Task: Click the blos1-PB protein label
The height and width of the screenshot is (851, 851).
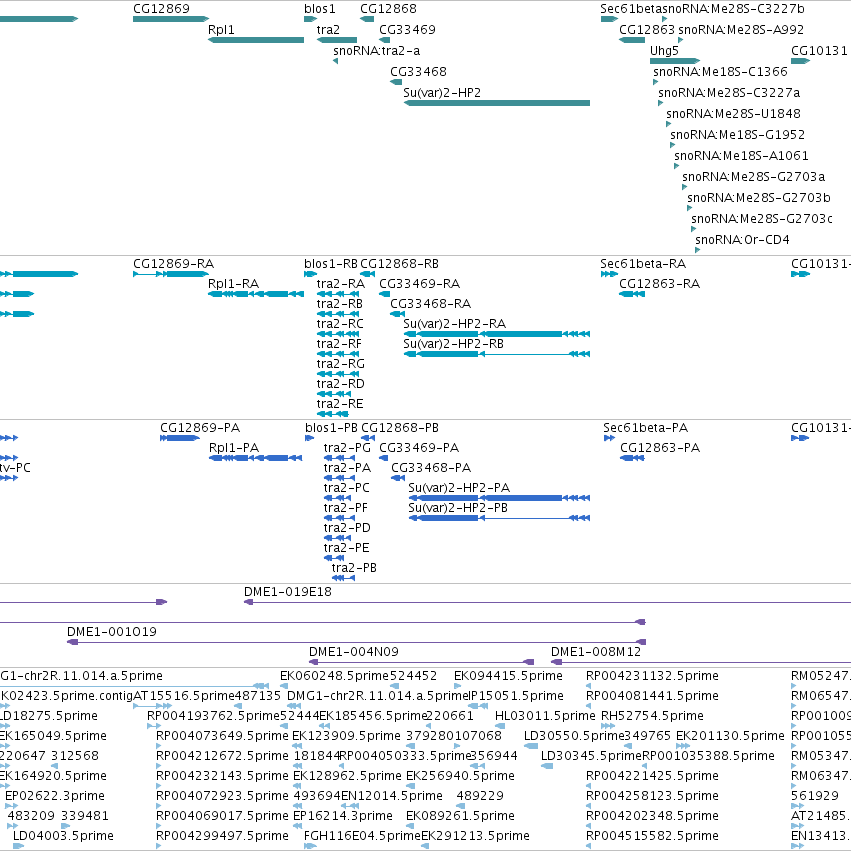Action: [x=331, y=428]
